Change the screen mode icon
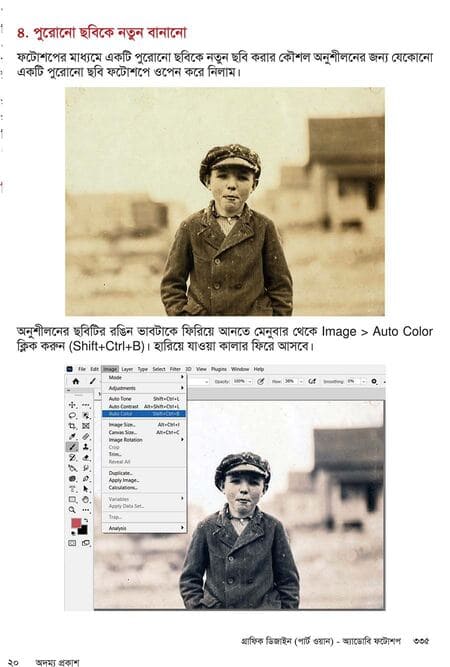This screenshot has height=667, width=450. click(86, 543)
